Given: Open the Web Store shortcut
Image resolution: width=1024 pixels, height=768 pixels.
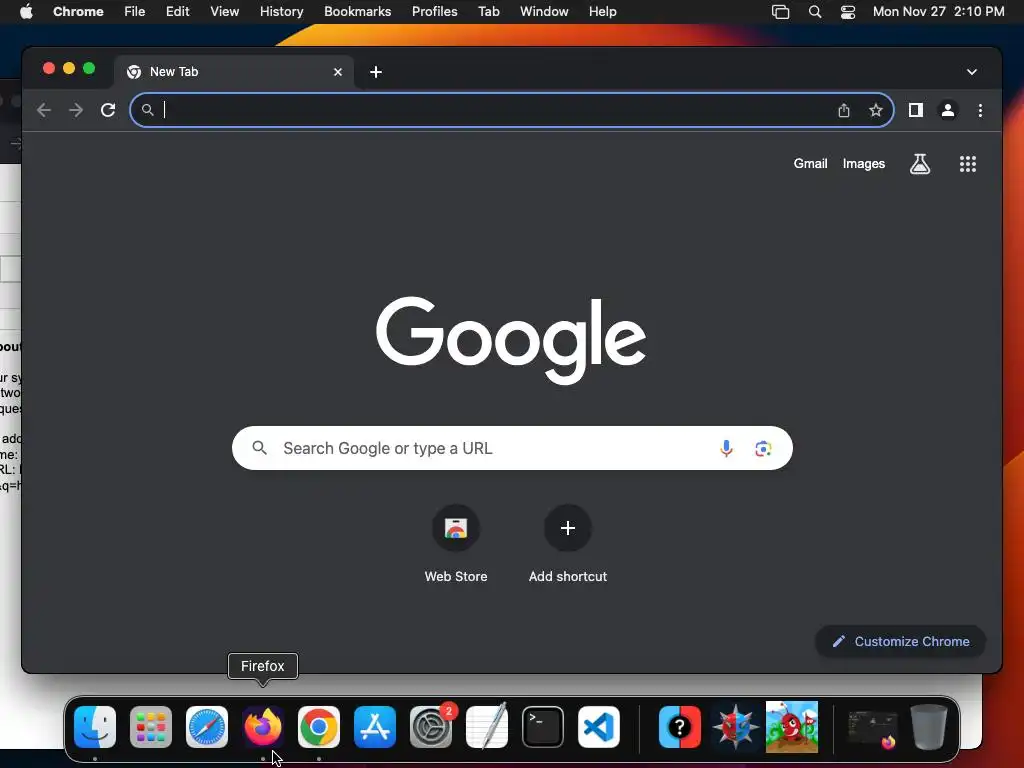Looking at the screenshot, I should 456,545.
